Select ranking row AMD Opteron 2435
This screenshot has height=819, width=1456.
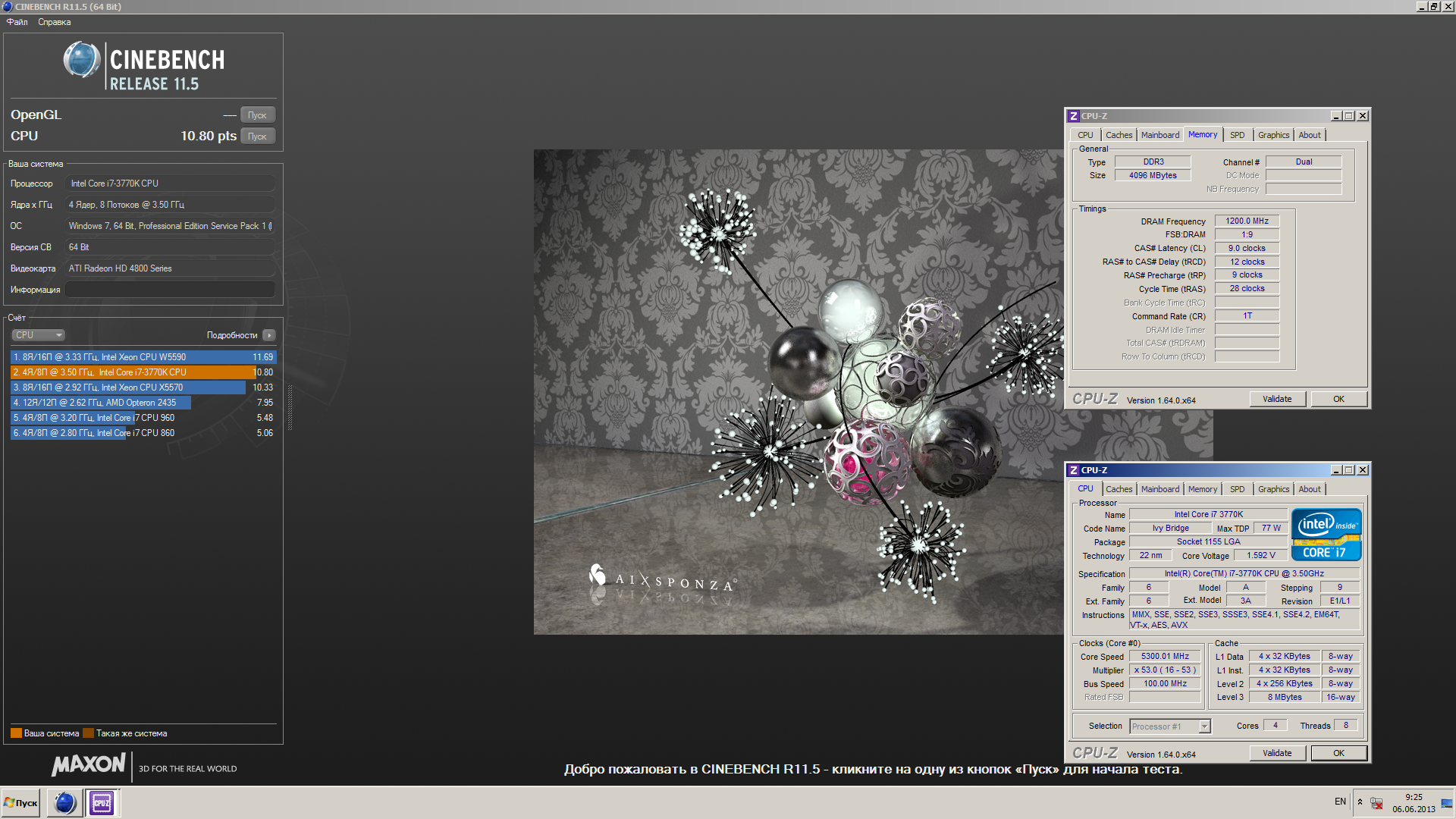[143, 403]
